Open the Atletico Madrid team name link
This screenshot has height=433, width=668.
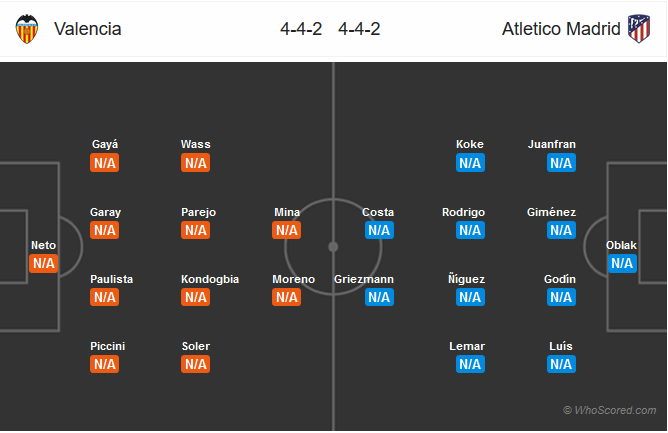click(x=561, y=29)
